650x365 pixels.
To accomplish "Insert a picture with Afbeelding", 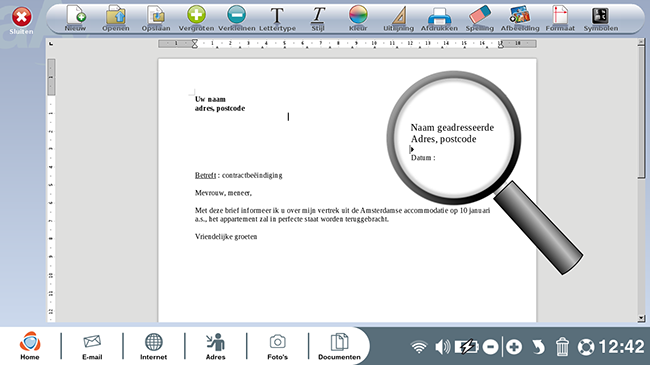I will coord(520,19).
